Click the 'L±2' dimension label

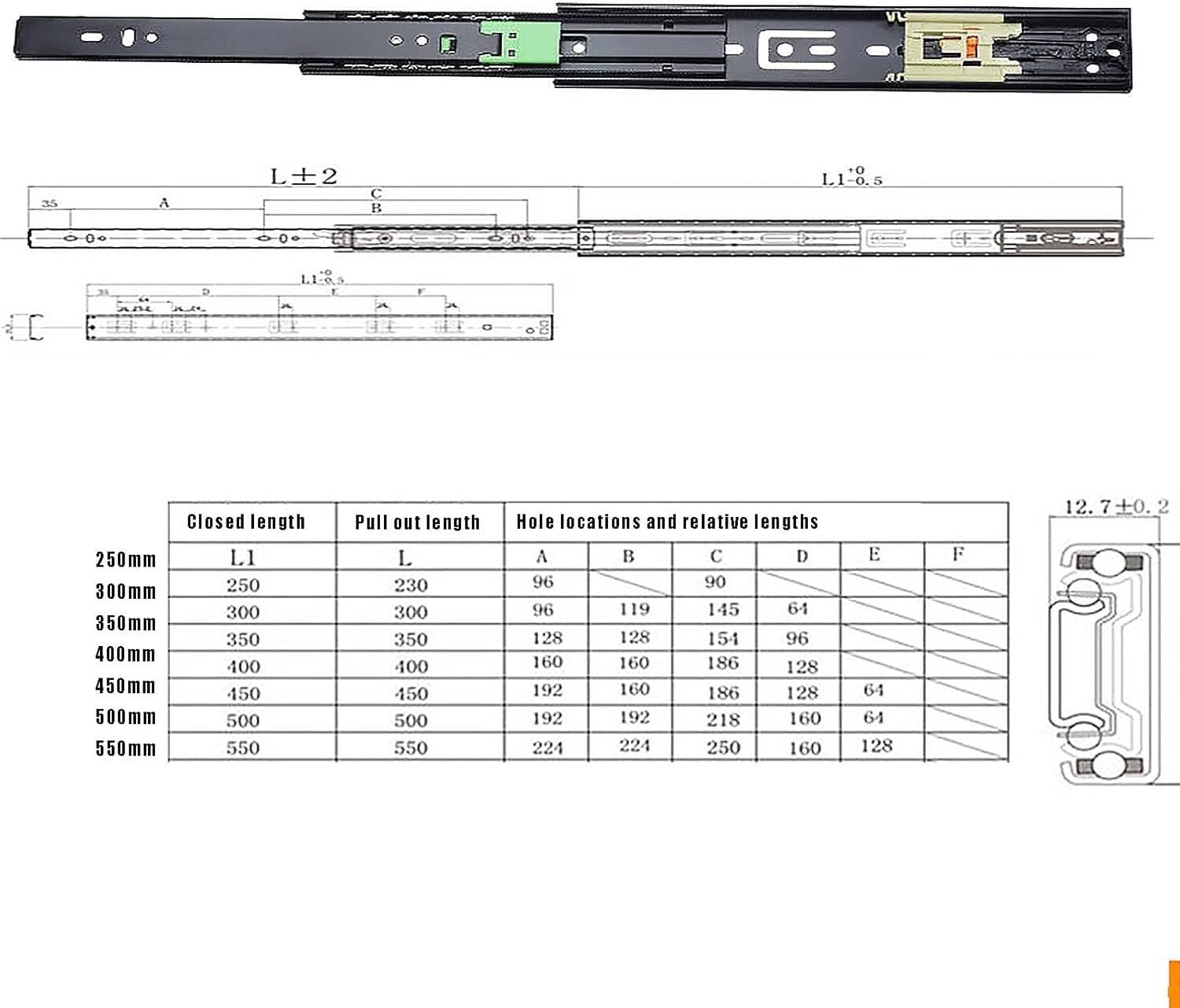click(304, 175)
